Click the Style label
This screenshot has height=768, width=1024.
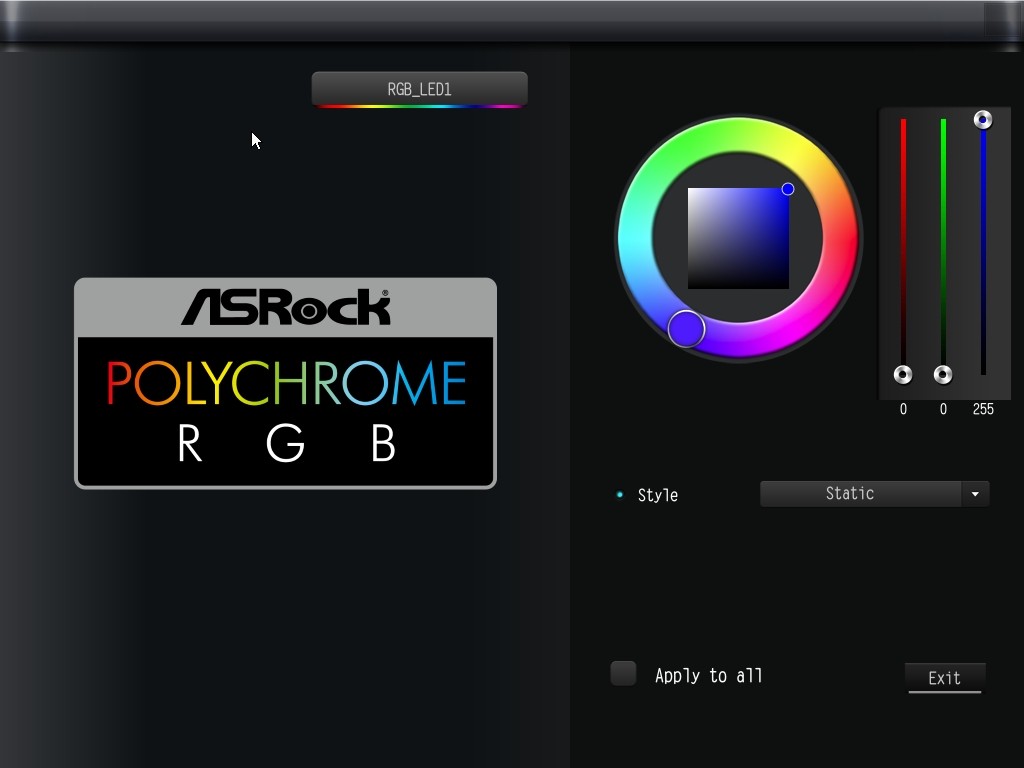(x=658, y=495)
